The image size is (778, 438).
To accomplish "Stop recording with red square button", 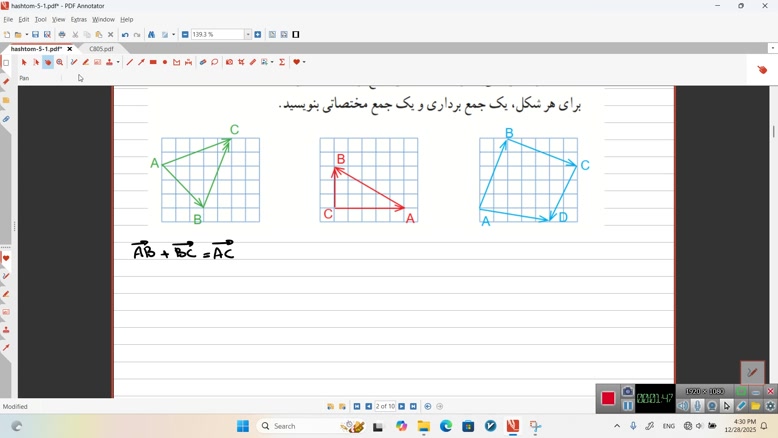I will (x=607, y=399).
